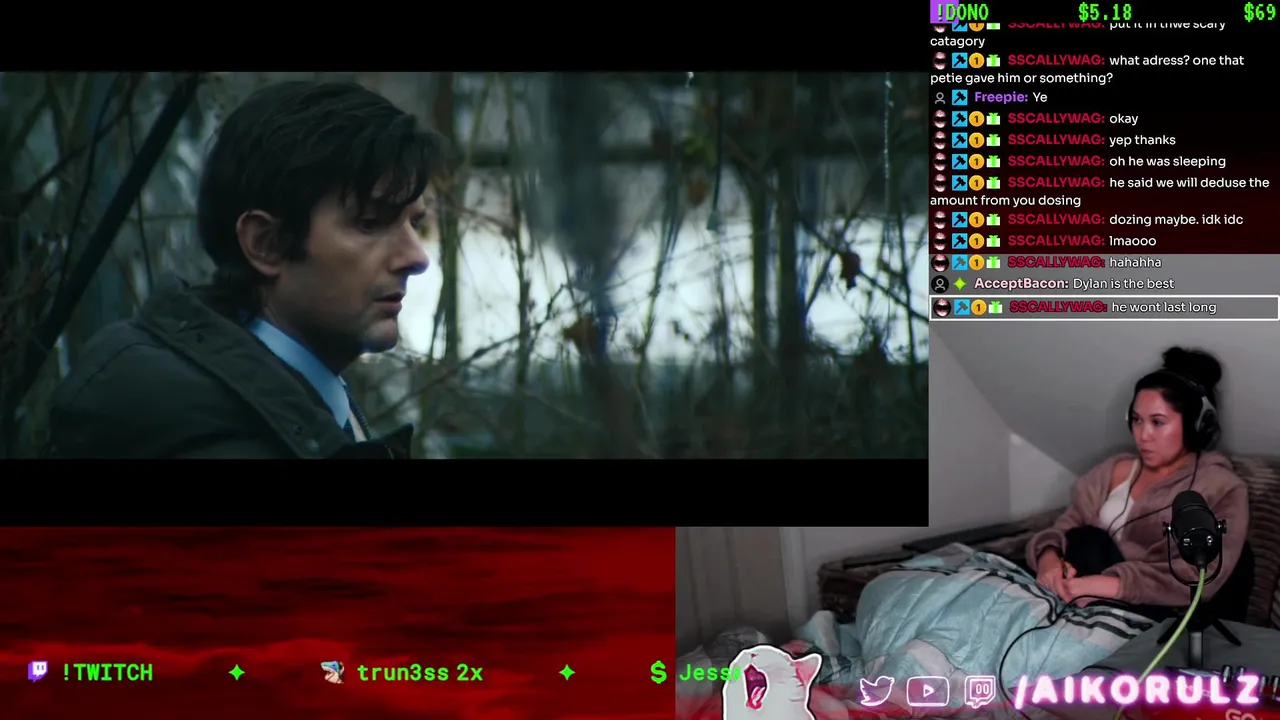Click the screaming white cat emote
This screenshot has width=1280, height=720.
tap(770, 684)
